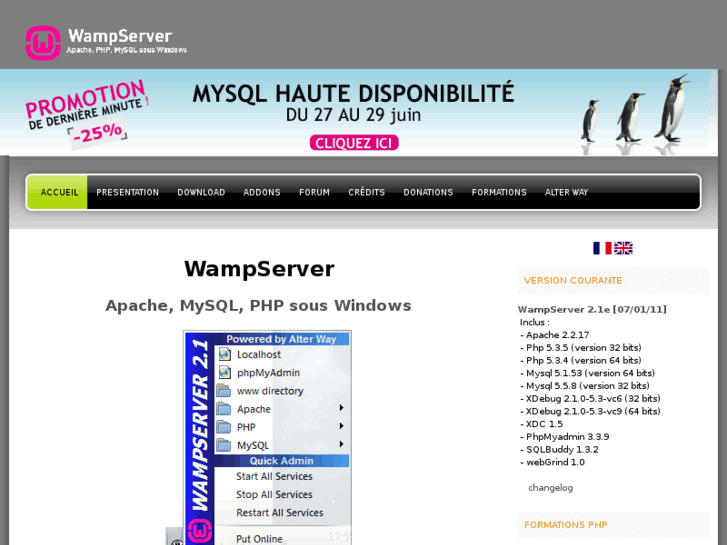This screenshot has width=727, height=545.
Task: Open the changelog link
Action: tap(551, 487)
